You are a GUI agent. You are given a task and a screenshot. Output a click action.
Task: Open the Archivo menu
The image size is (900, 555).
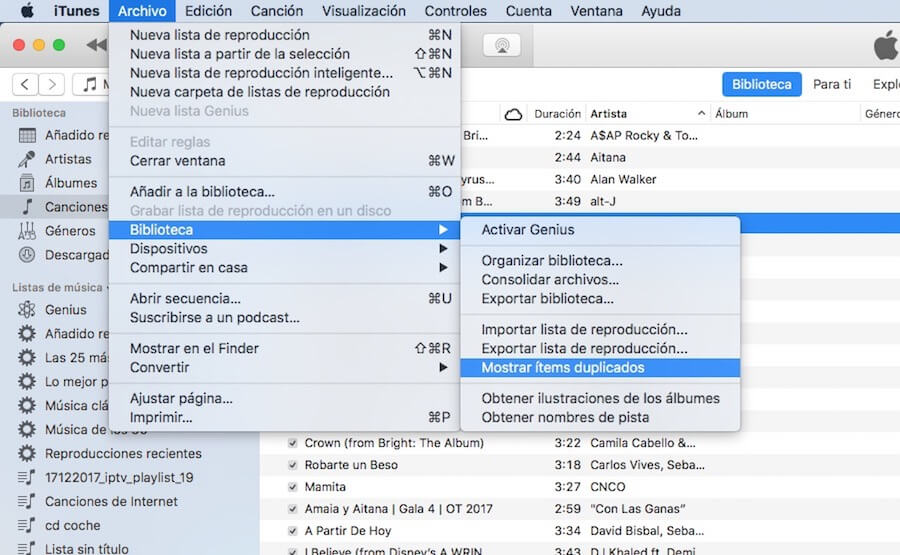coord(142,11)
